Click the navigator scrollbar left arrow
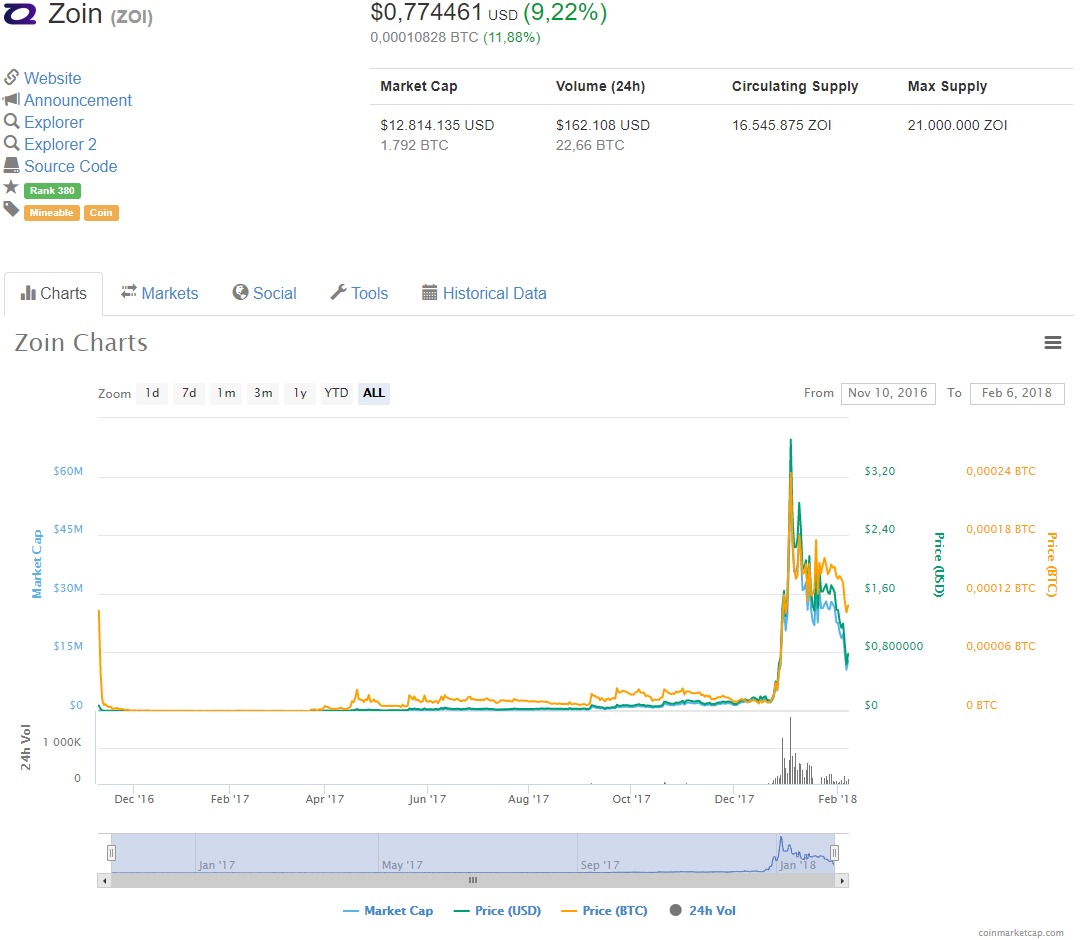This screenshot has height=940, width=1089. point(104,881)
